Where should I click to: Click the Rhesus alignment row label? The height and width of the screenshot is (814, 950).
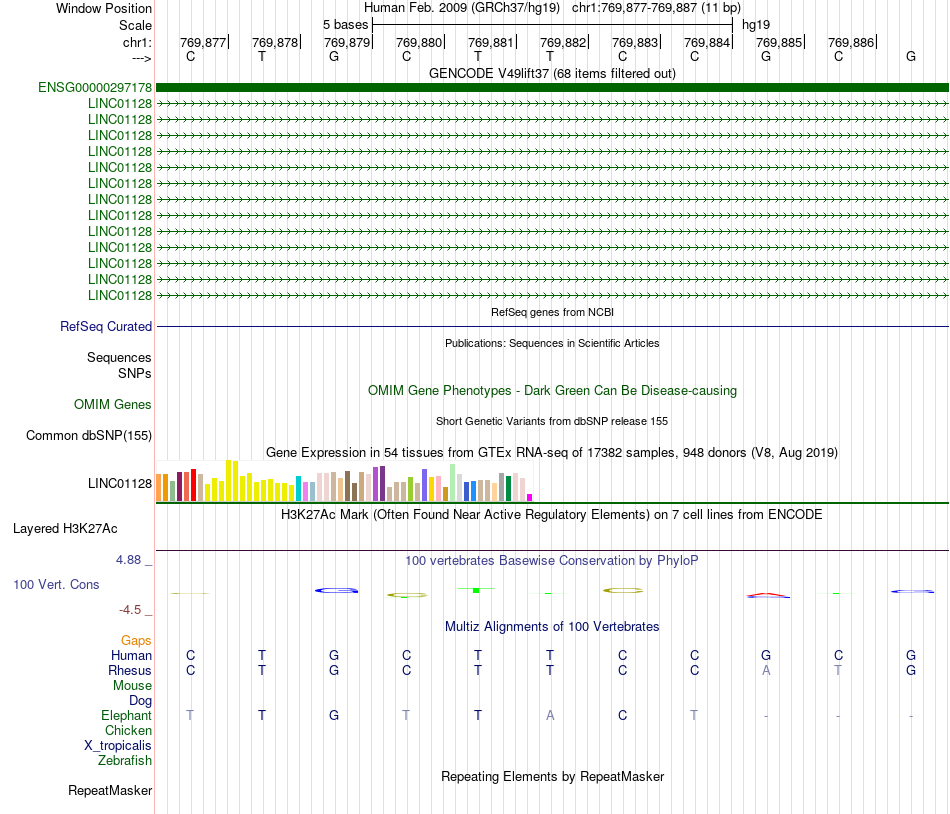(130, 670)
